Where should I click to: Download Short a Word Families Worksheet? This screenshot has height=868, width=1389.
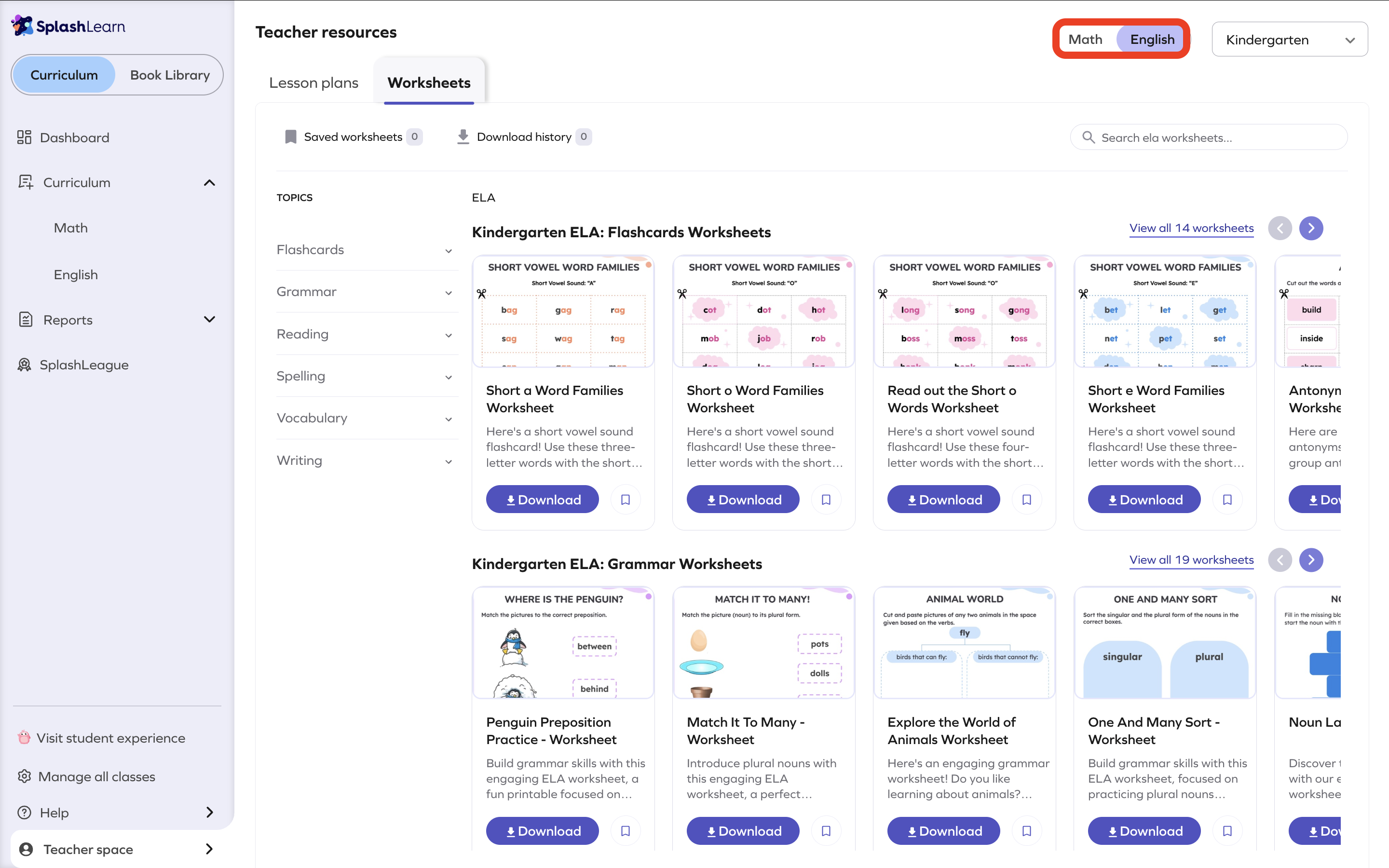pyautogui.click(x=543, y=500)
